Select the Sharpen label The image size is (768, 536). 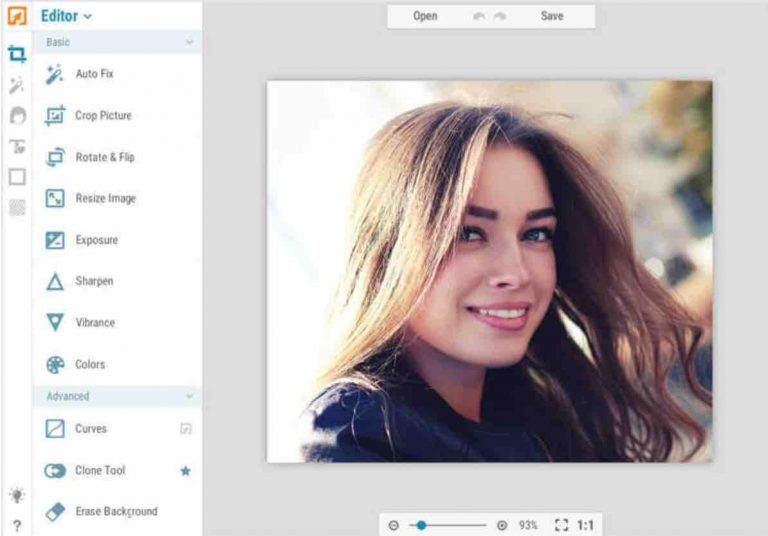[94, 281]
